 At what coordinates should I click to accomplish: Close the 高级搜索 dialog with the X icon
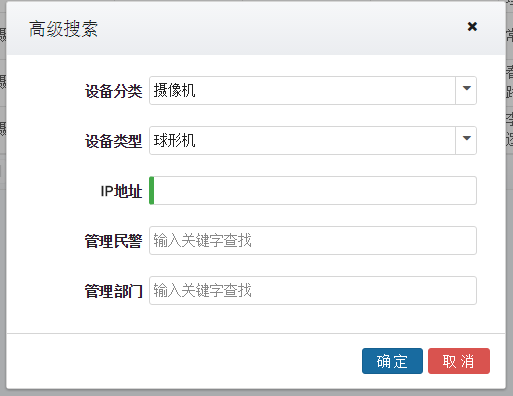tap(472, 27)
